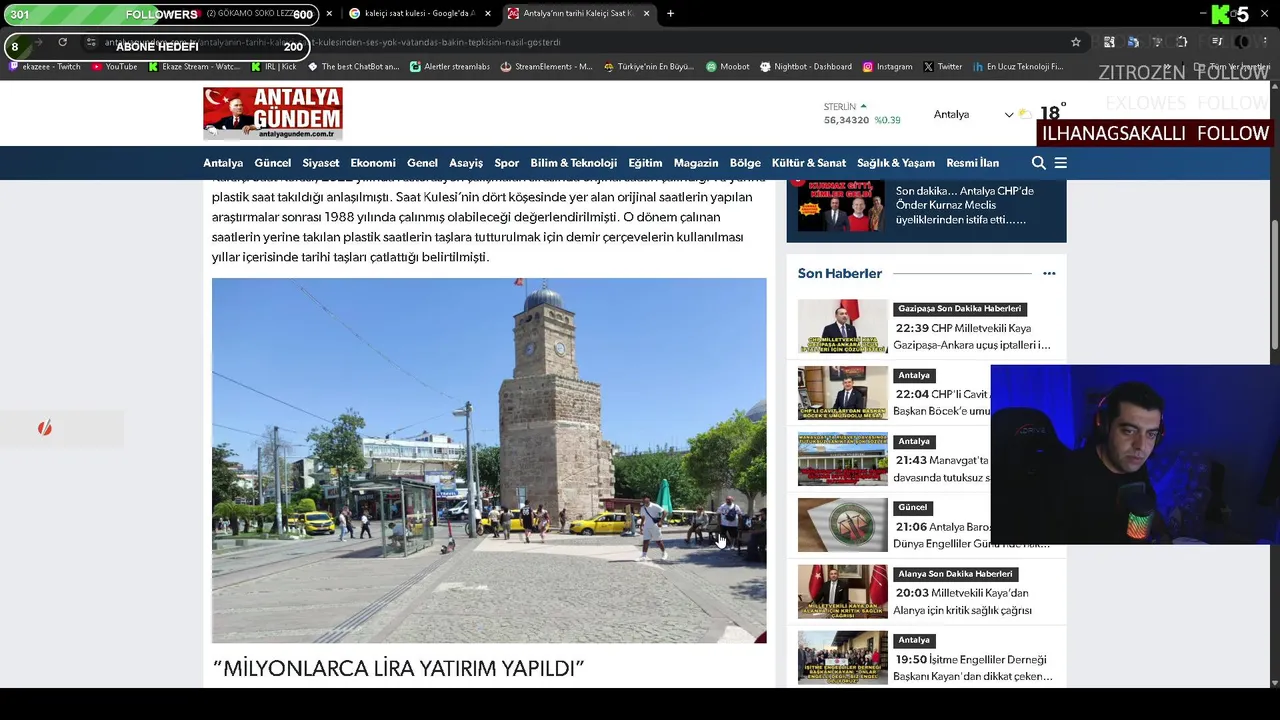Open the Son Haberler three-dots menu
1280x720 pixels.
click(x=1049, y=273)
